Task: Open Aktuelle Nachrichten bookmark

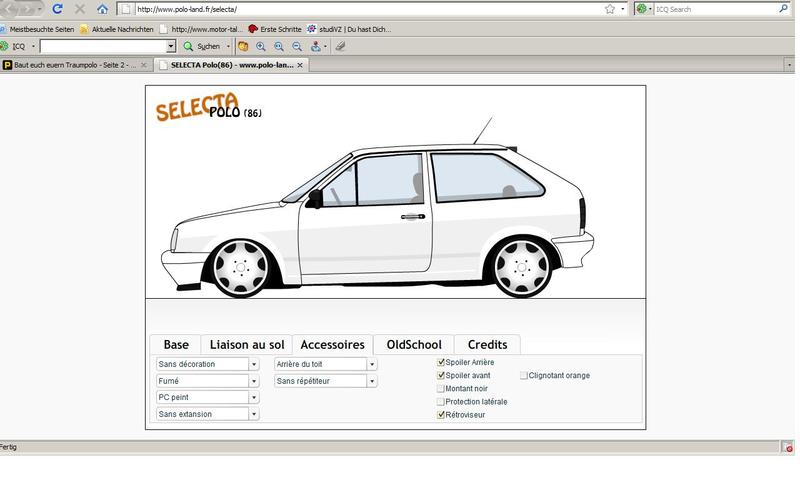Action: click(x=117, y=30)
